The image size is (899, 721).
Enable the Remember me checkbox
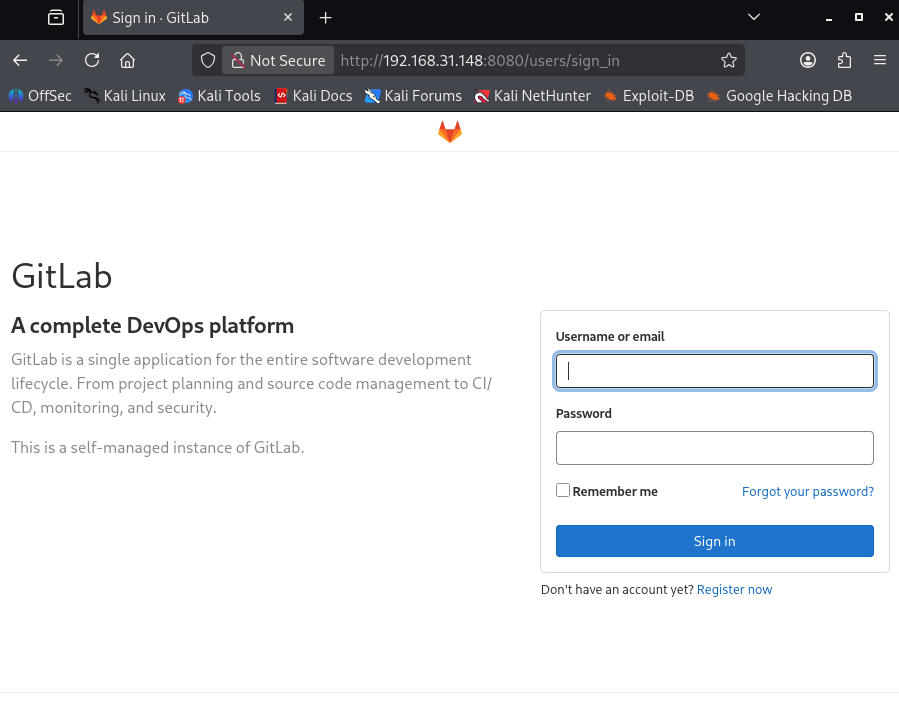(x=563, y=490)
